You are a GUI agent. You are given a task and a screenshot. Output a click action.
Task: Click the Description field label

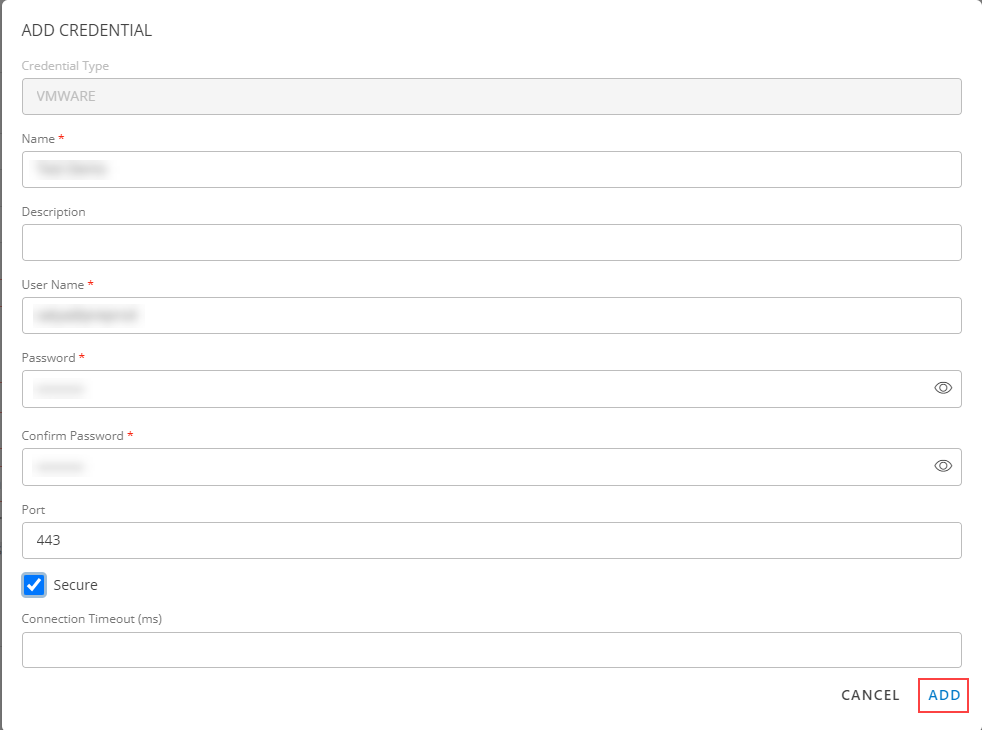click(x=54, y=212)
